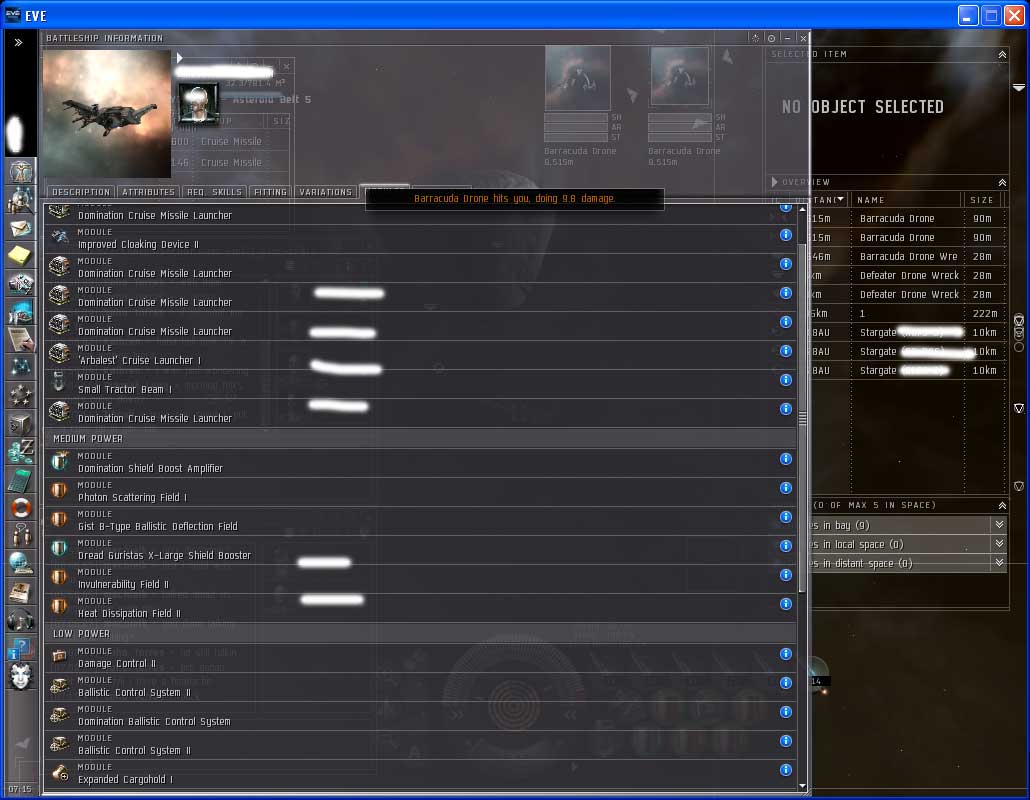Show info for Gist B-Type Ballistic Deflection Field
This screenshot has width=1030, height=800.
[x=786, y=517]
